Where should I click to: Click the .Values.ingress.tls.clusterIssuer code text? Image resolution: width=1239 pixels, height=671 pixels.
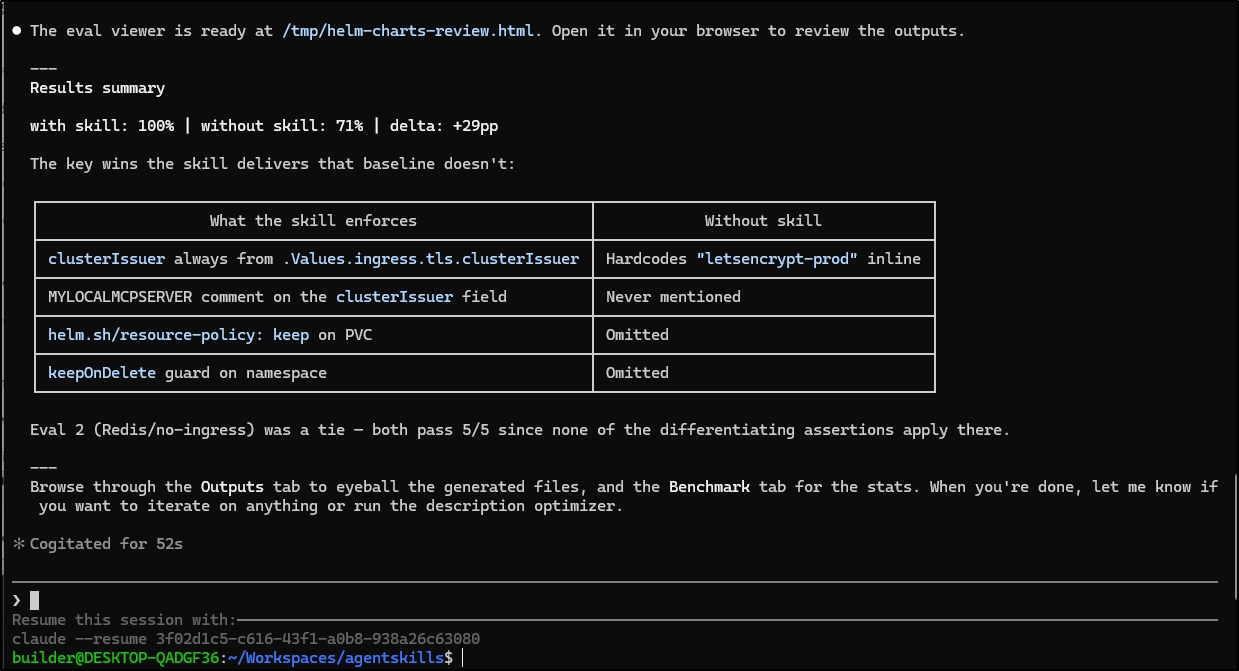point(430,259)
